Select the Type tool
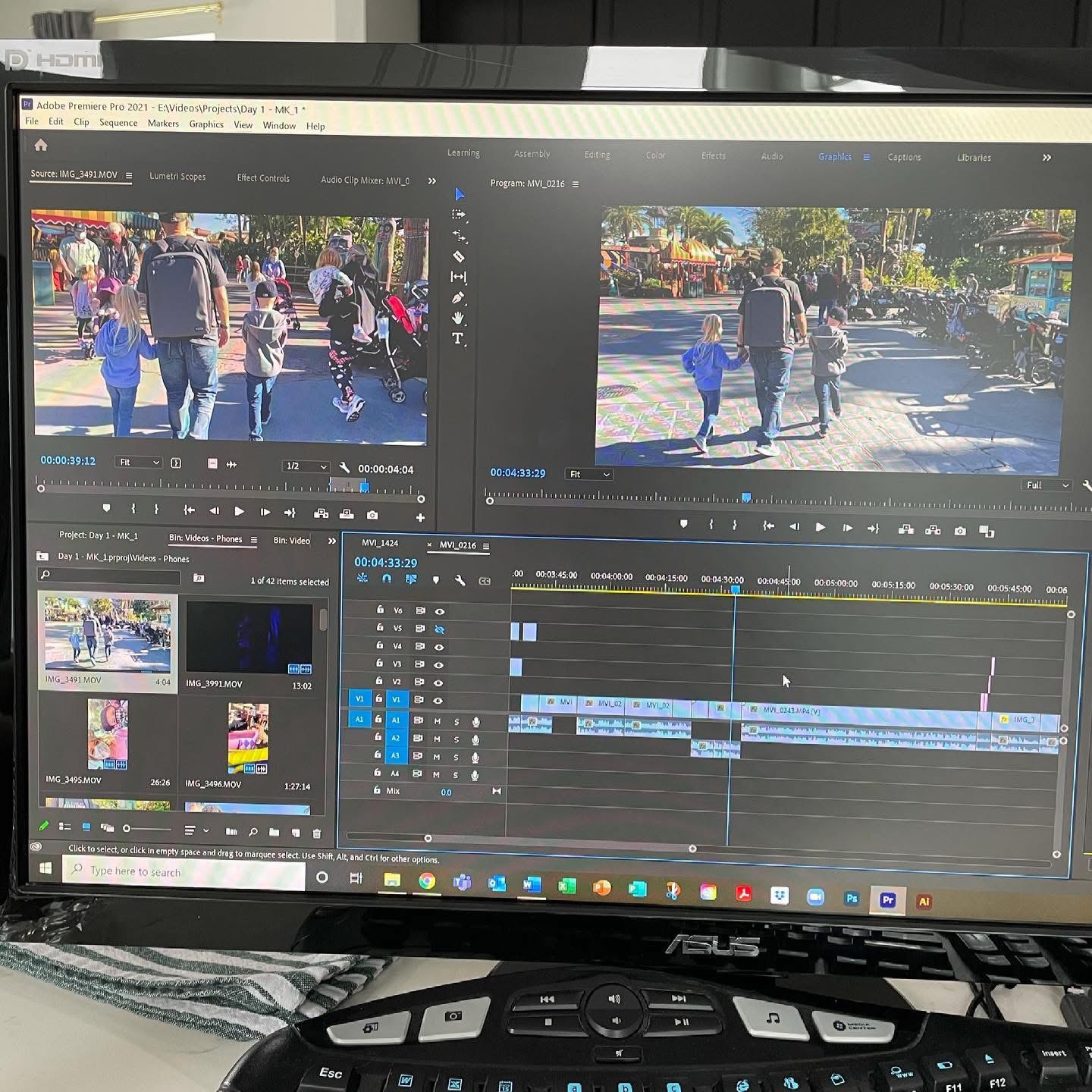The height and width of the screenshot is (1092, 1092). (x=457, y=338)
